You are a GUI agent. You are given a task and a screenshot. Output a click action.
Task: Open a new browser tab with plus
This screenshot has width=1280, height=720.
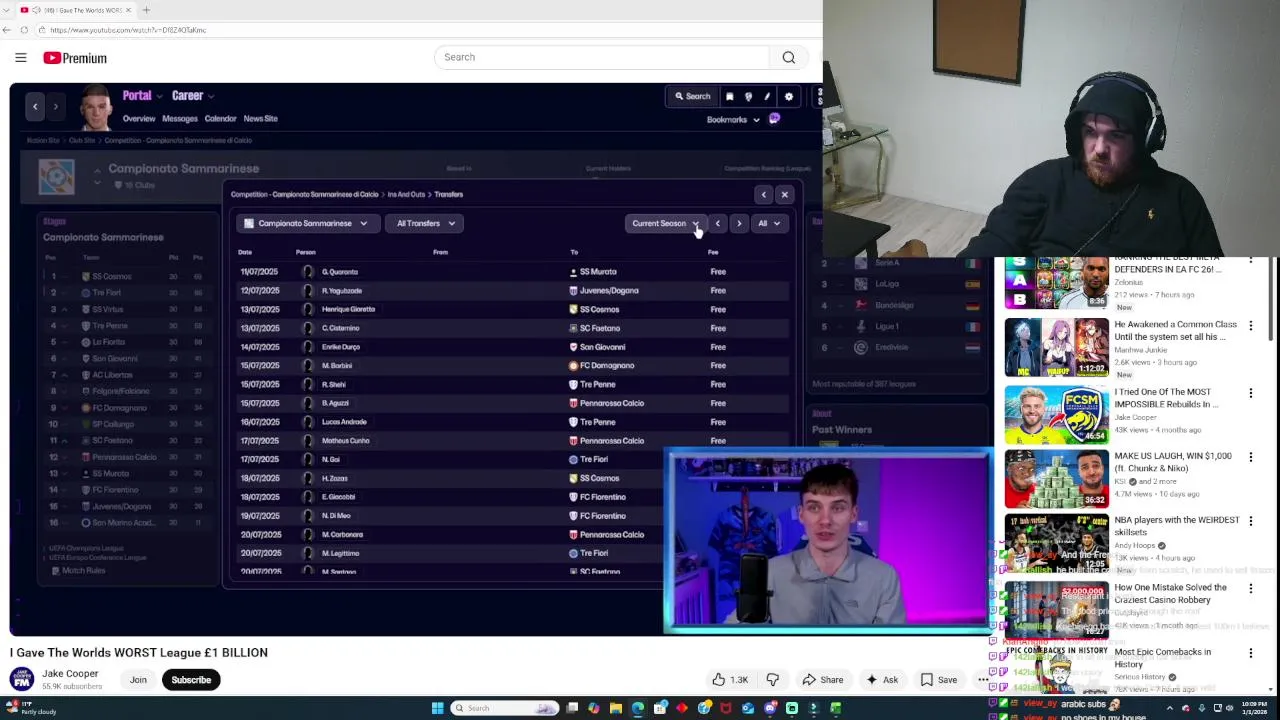coord(146,10)
